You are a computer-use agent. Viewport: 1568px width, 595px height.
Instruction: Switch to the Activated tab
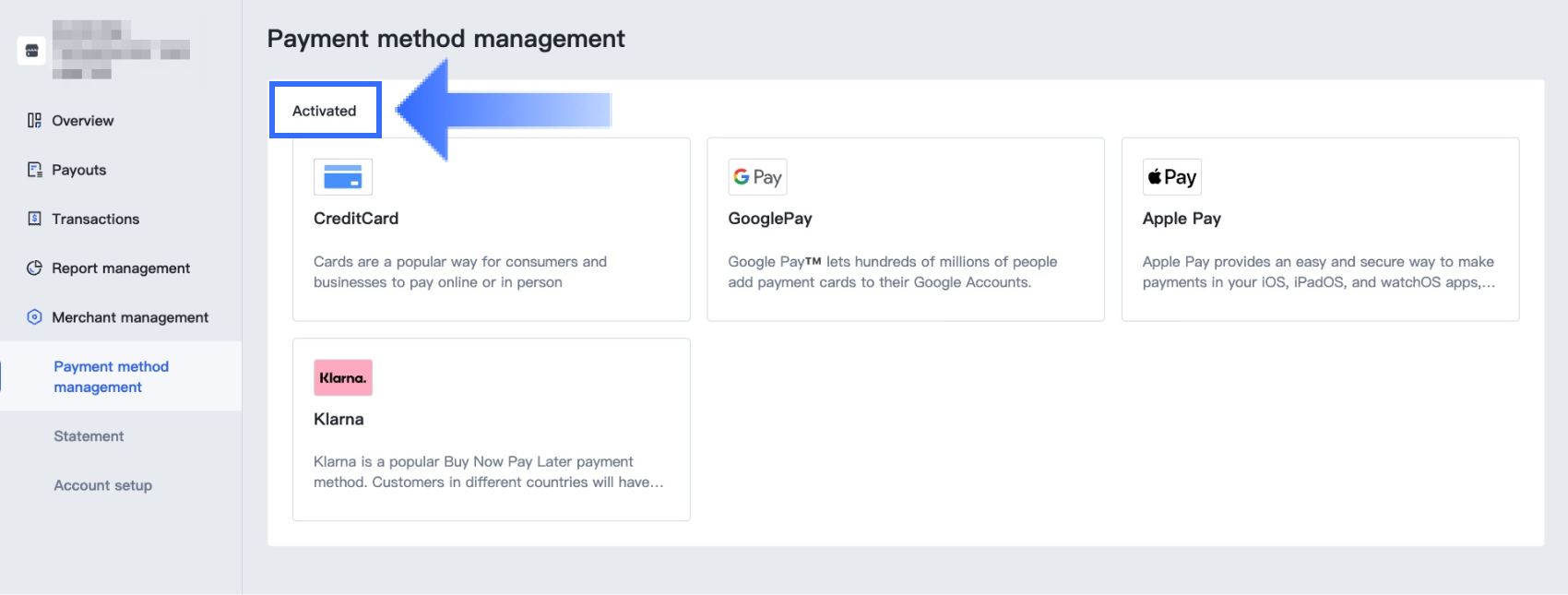tap(325, 111)
